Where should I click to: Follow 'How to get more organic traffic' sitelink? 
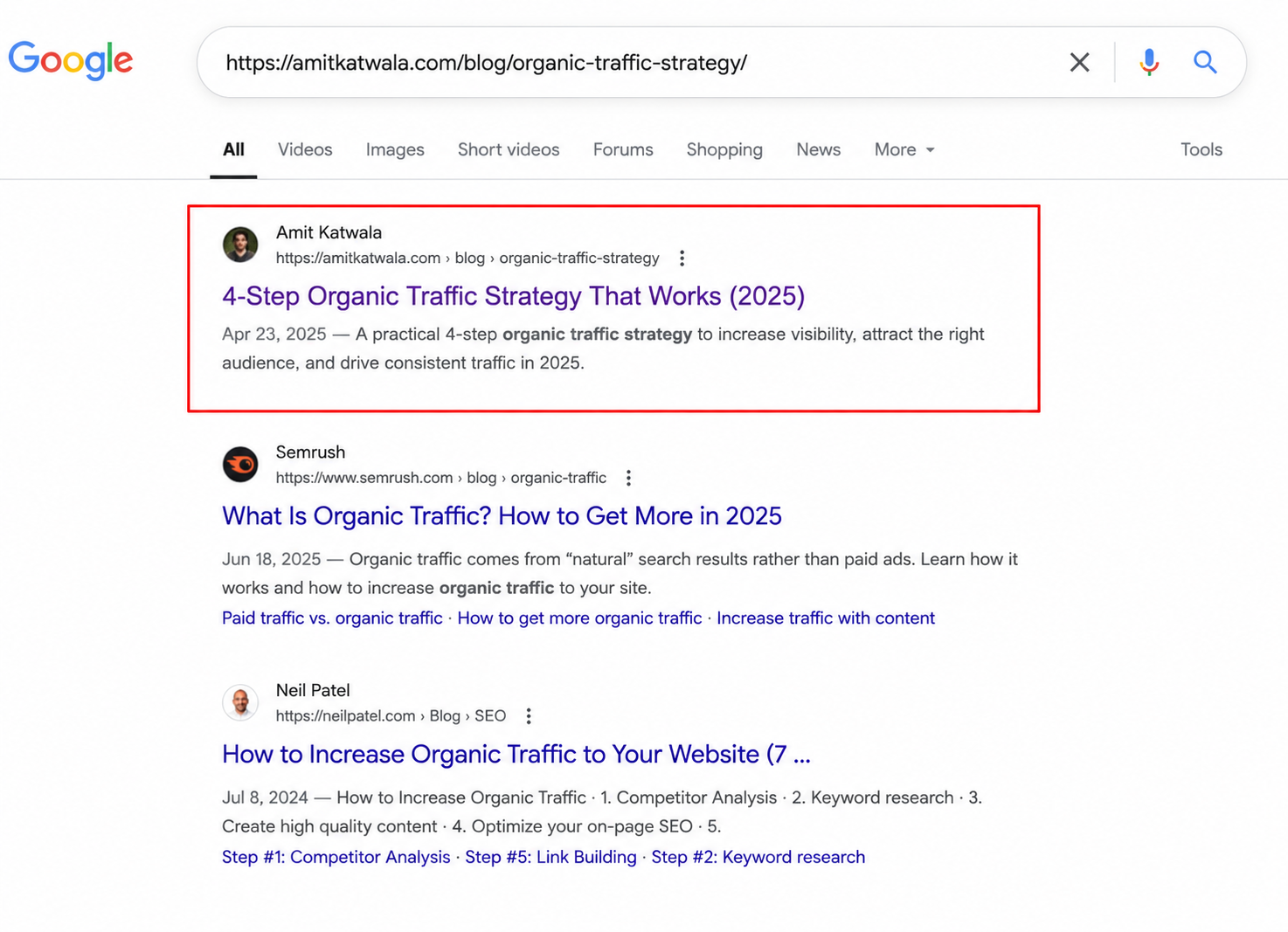click(x=579, y=618)
